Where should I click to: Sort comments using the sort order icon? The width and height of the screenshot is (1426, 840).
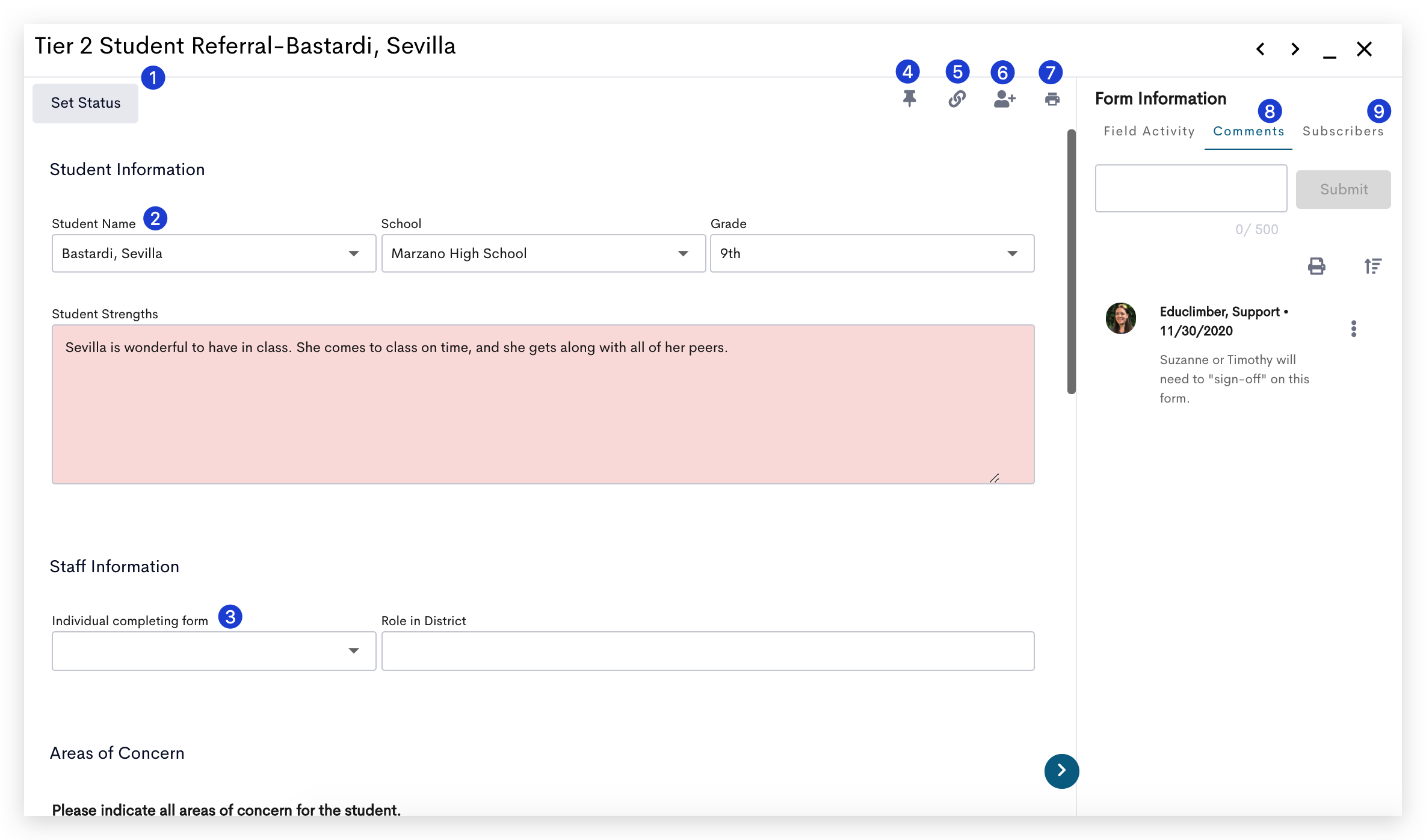(1372, 266)
